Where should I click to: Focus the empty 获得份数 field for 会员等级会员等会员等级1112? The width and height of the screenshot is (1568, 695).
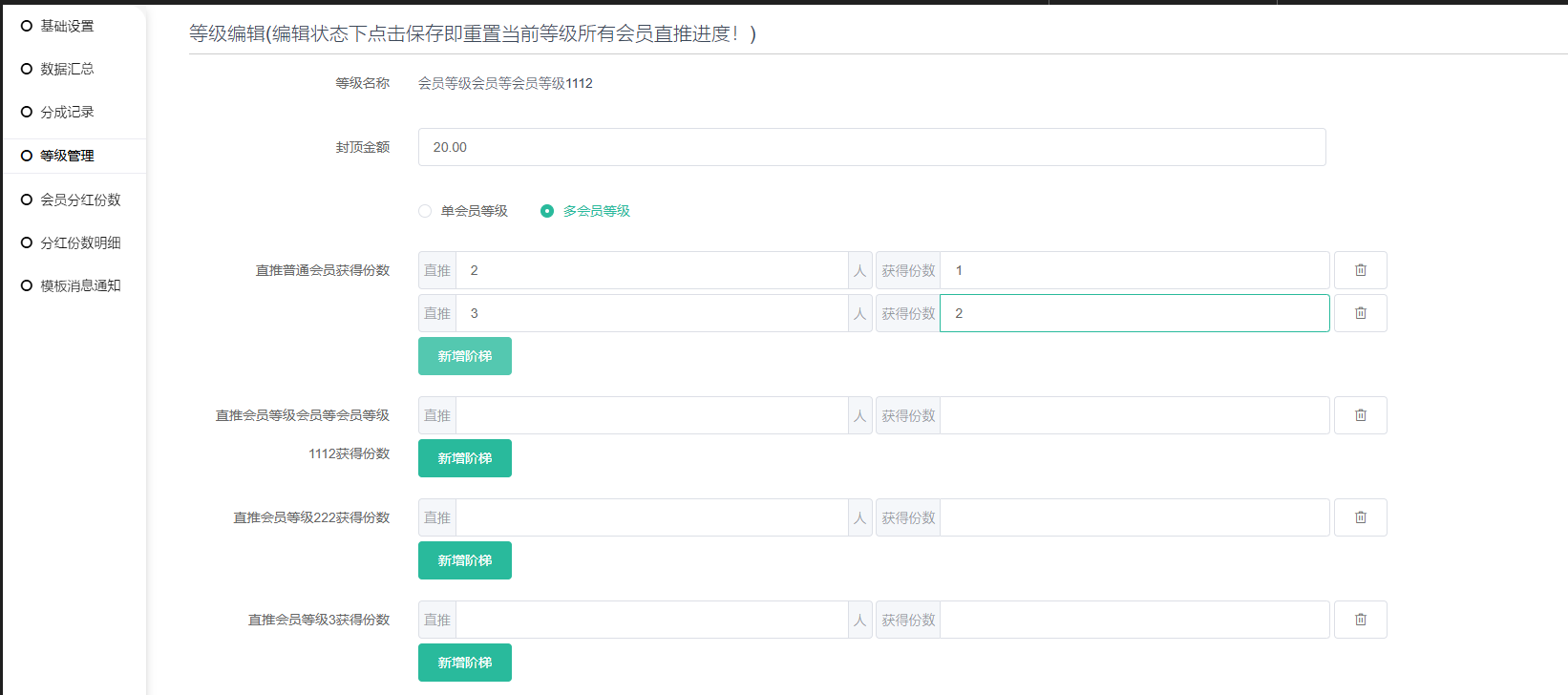(x=1134, y=415)
